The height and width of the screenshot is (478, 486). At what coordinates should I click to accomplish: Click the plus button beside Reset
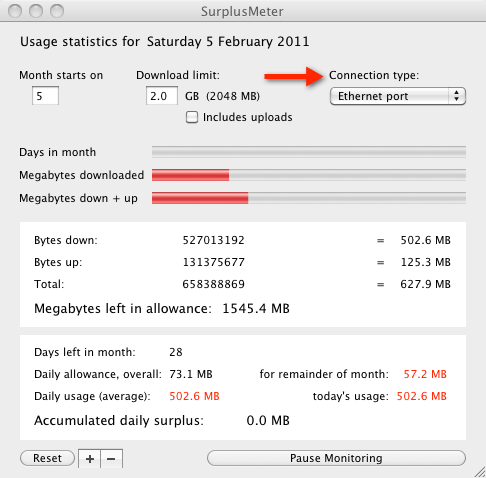[x=89, y=459]
